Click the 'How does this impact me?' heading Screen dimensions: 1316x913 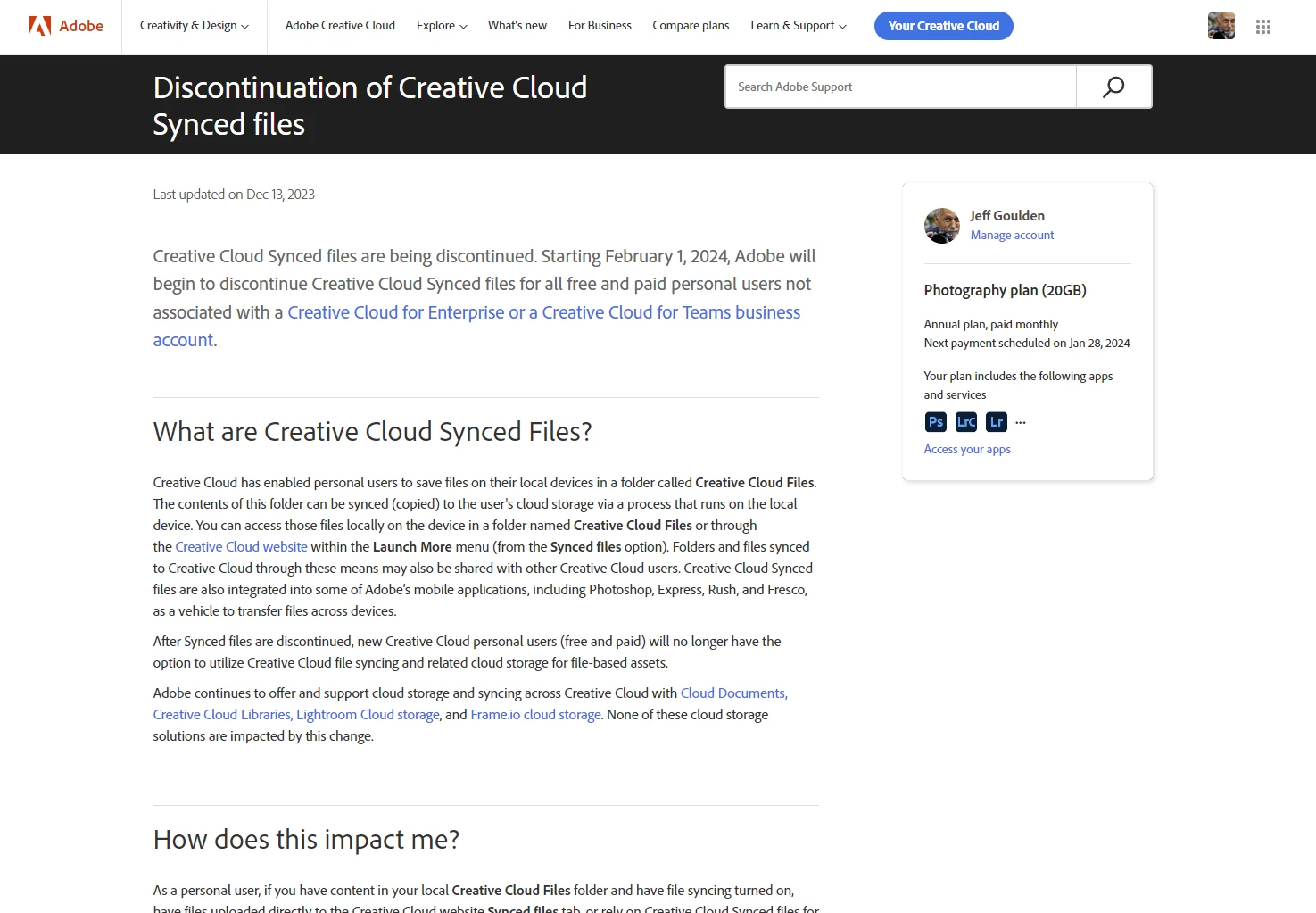[306, 840]
